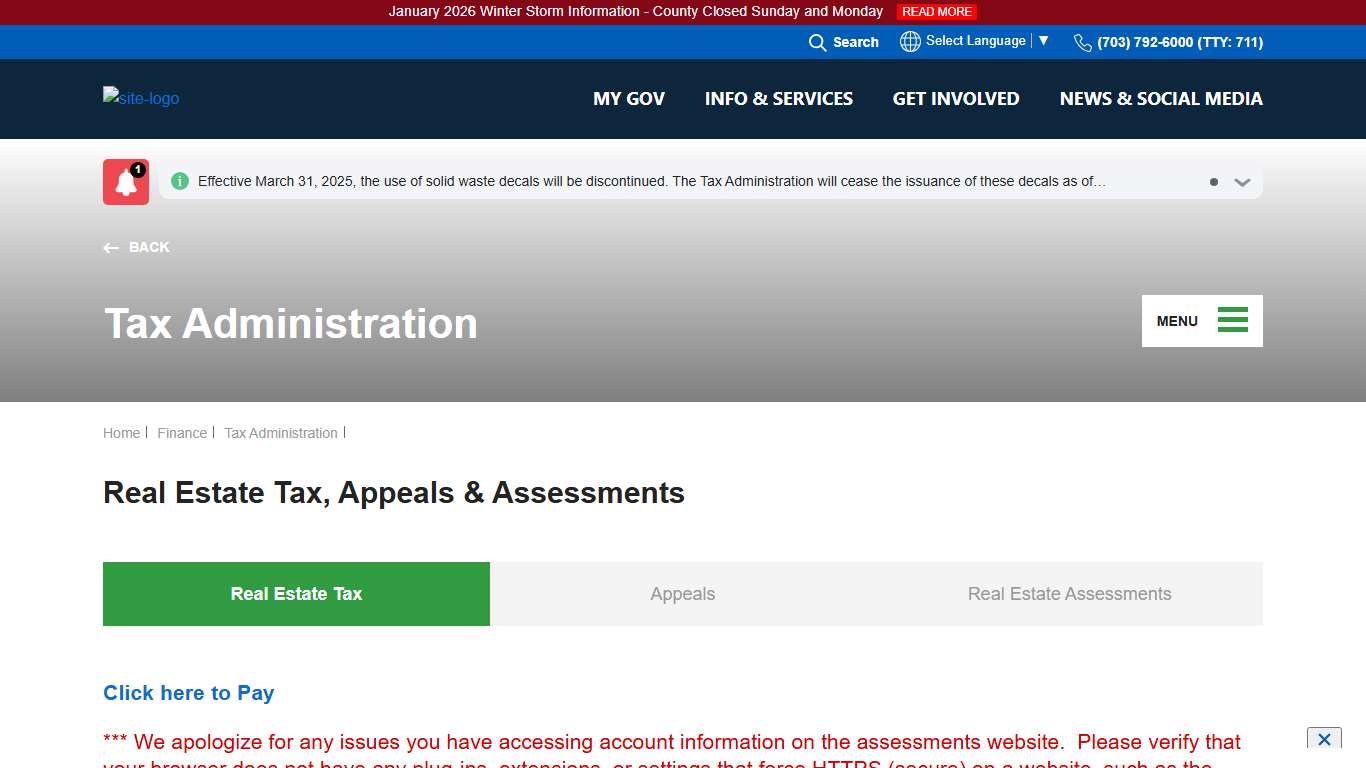The image size is (1366, 768).
Task: Click the globe language icon
Action: coord(910,41)
